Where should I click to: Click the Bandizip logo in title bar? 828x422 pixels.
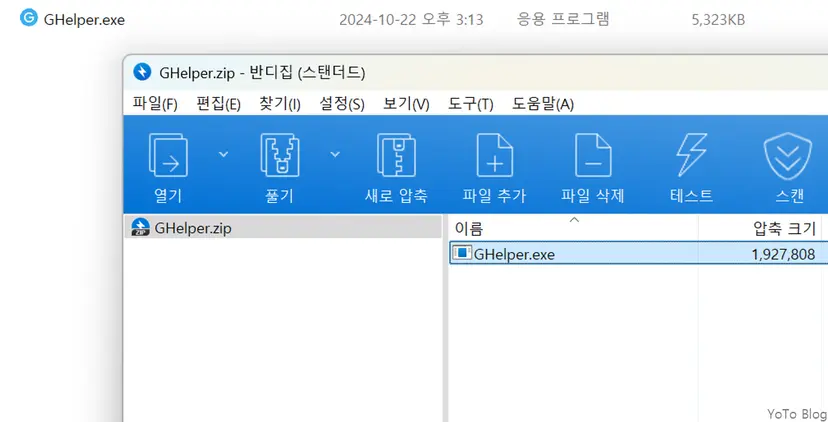[x=142, y=71]
